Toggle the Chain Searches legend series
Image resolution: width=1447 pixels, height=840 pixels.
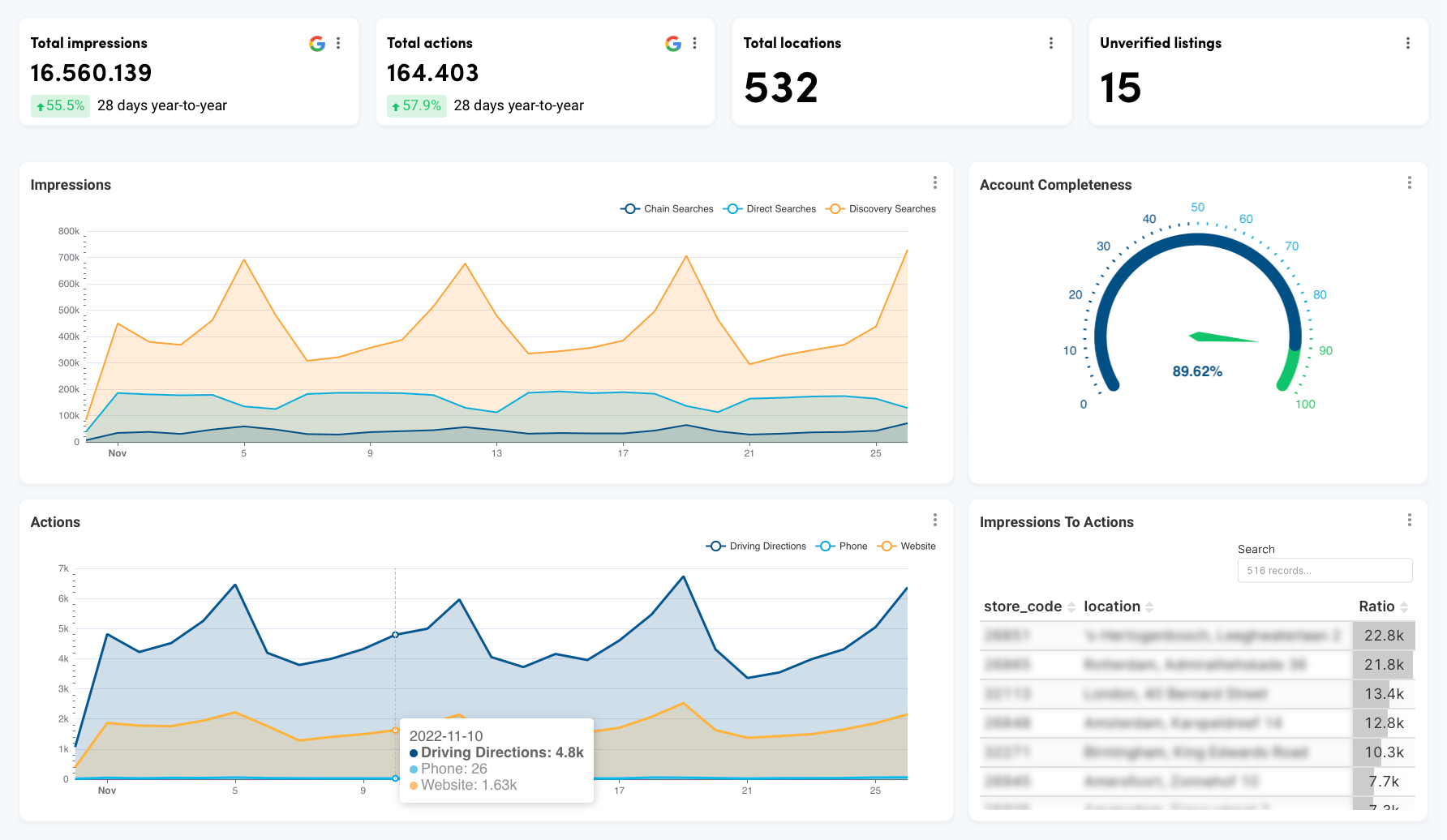[666, 208]
